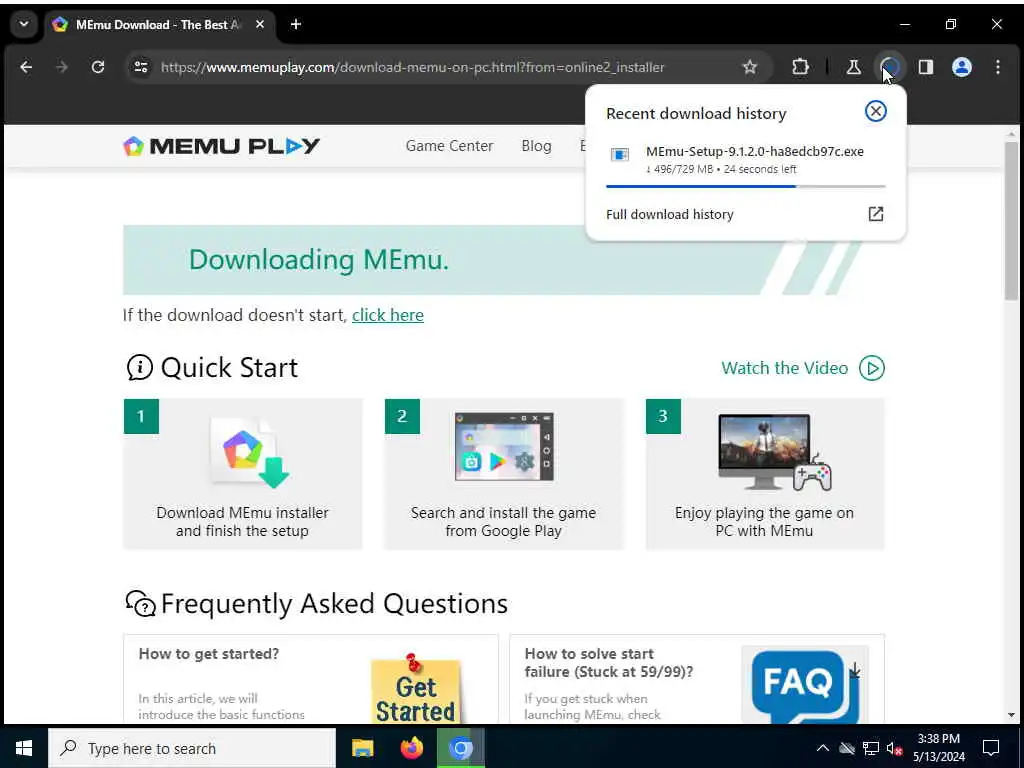Open 'How to solve start failure' article
The width and height of the screenshot is (1024, 768).
coord(608,662)
